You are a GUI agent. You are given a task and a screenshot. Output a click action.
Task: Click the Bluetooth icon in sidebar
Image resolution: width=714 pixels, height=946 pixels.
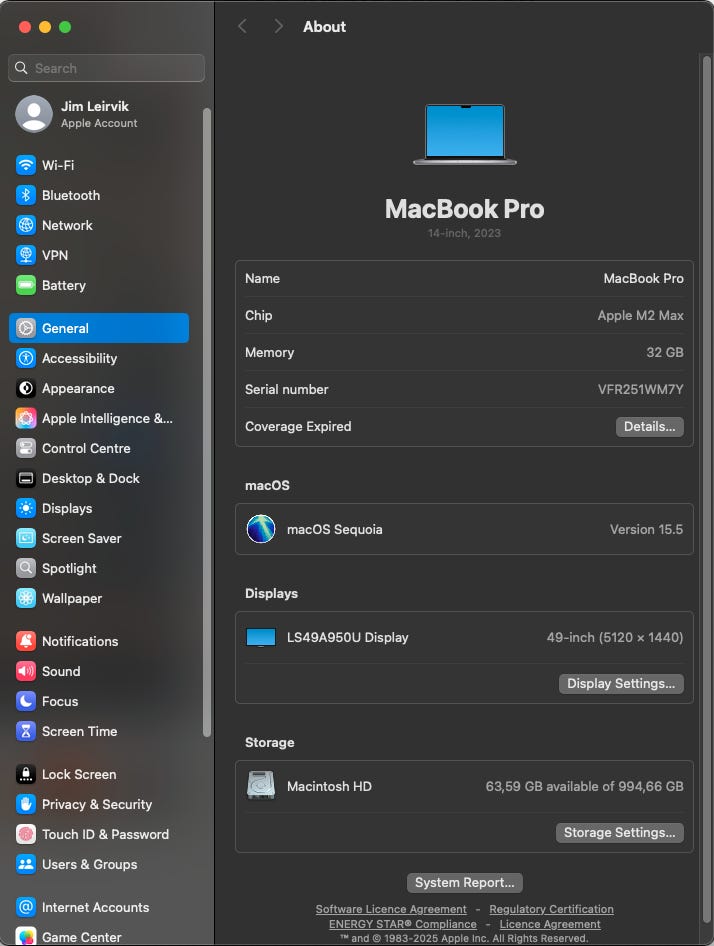click(x=25, y=195)
